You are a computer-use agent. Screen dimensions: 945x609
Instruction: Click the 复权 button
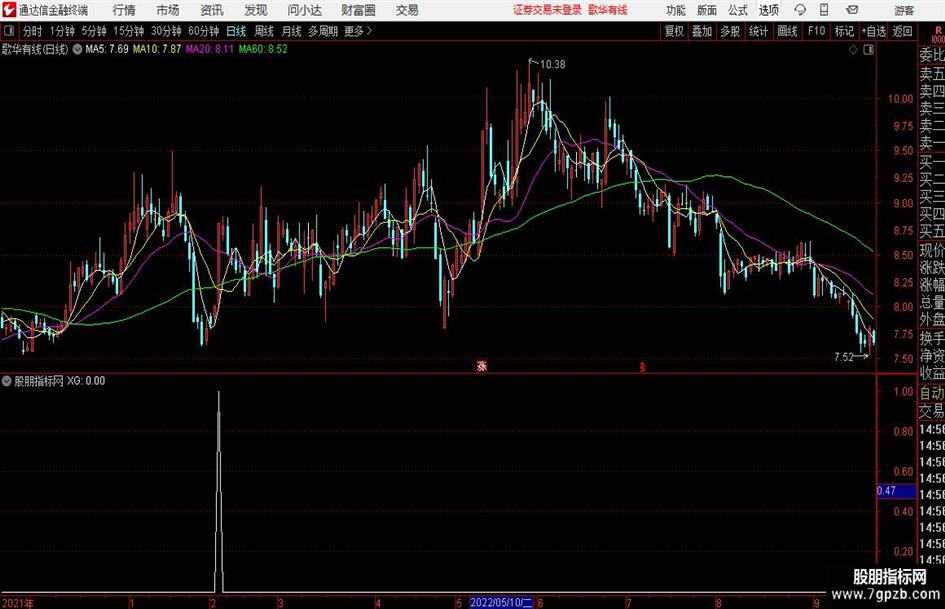pyautogui.click(x=674, y=31)
